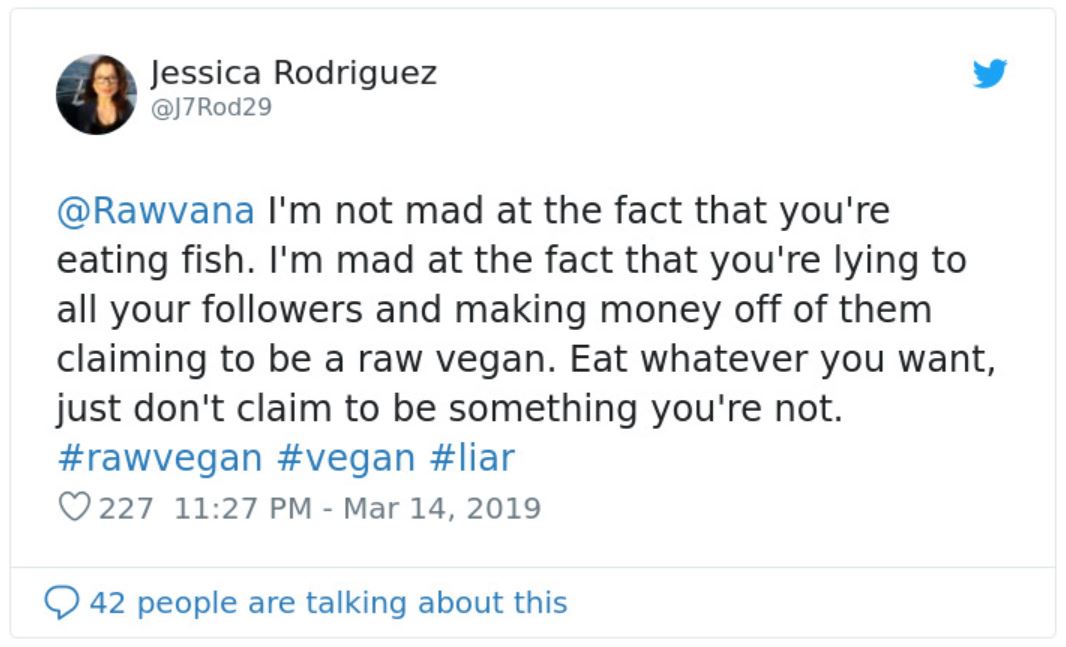
Task: Open the @Rawvana mention
Action: 156,211
